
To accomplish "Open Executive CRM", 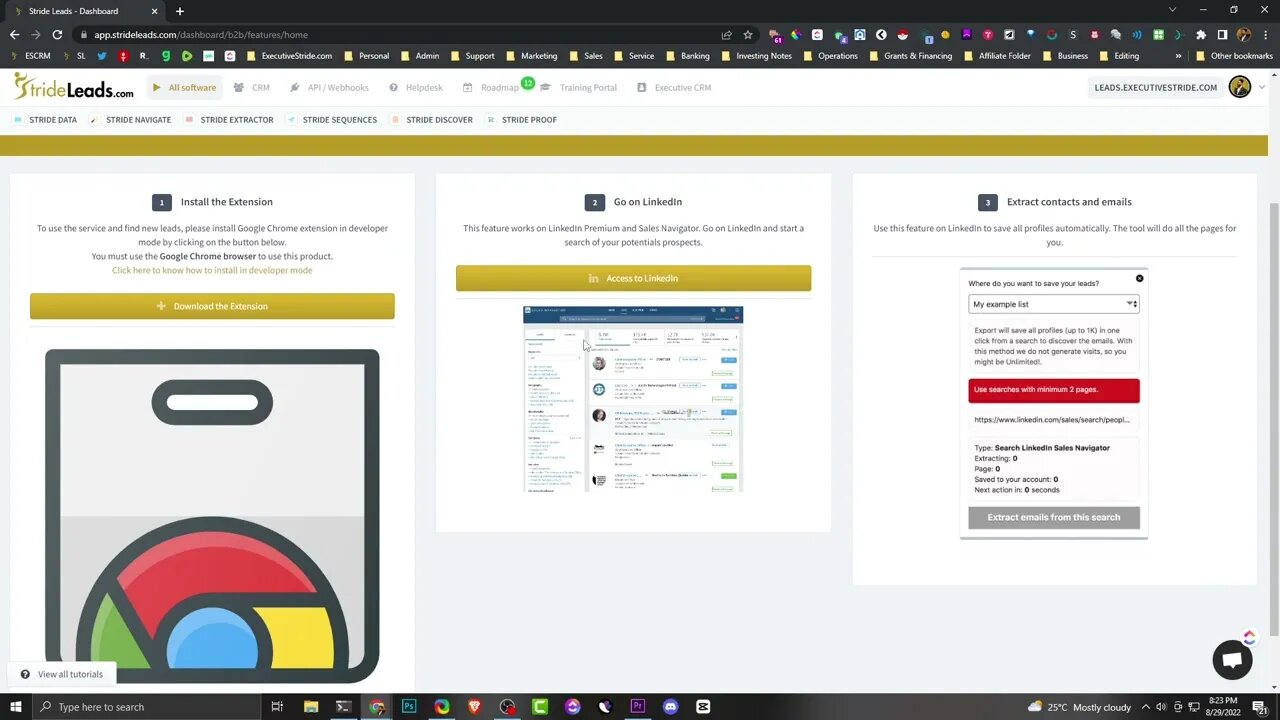I will (674, 87).
